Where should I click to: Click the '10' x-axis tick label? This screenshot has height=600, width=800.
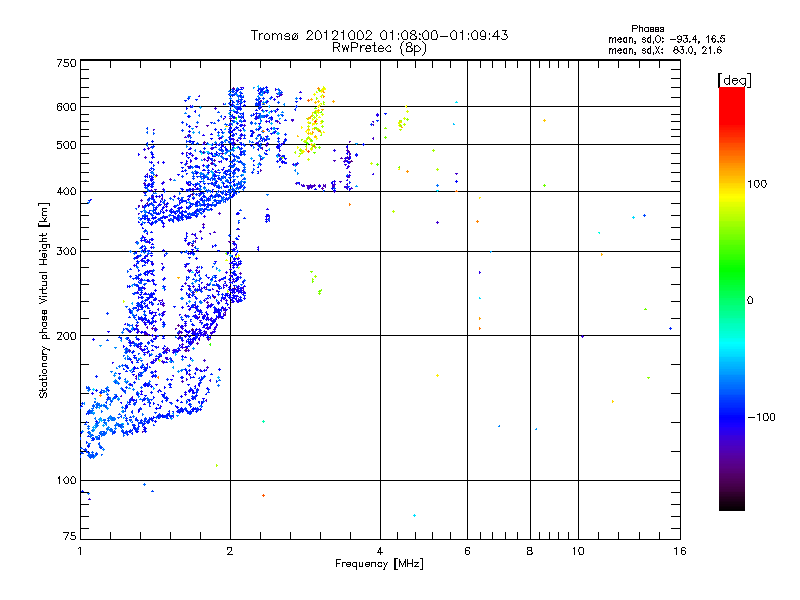click(578, 551)
